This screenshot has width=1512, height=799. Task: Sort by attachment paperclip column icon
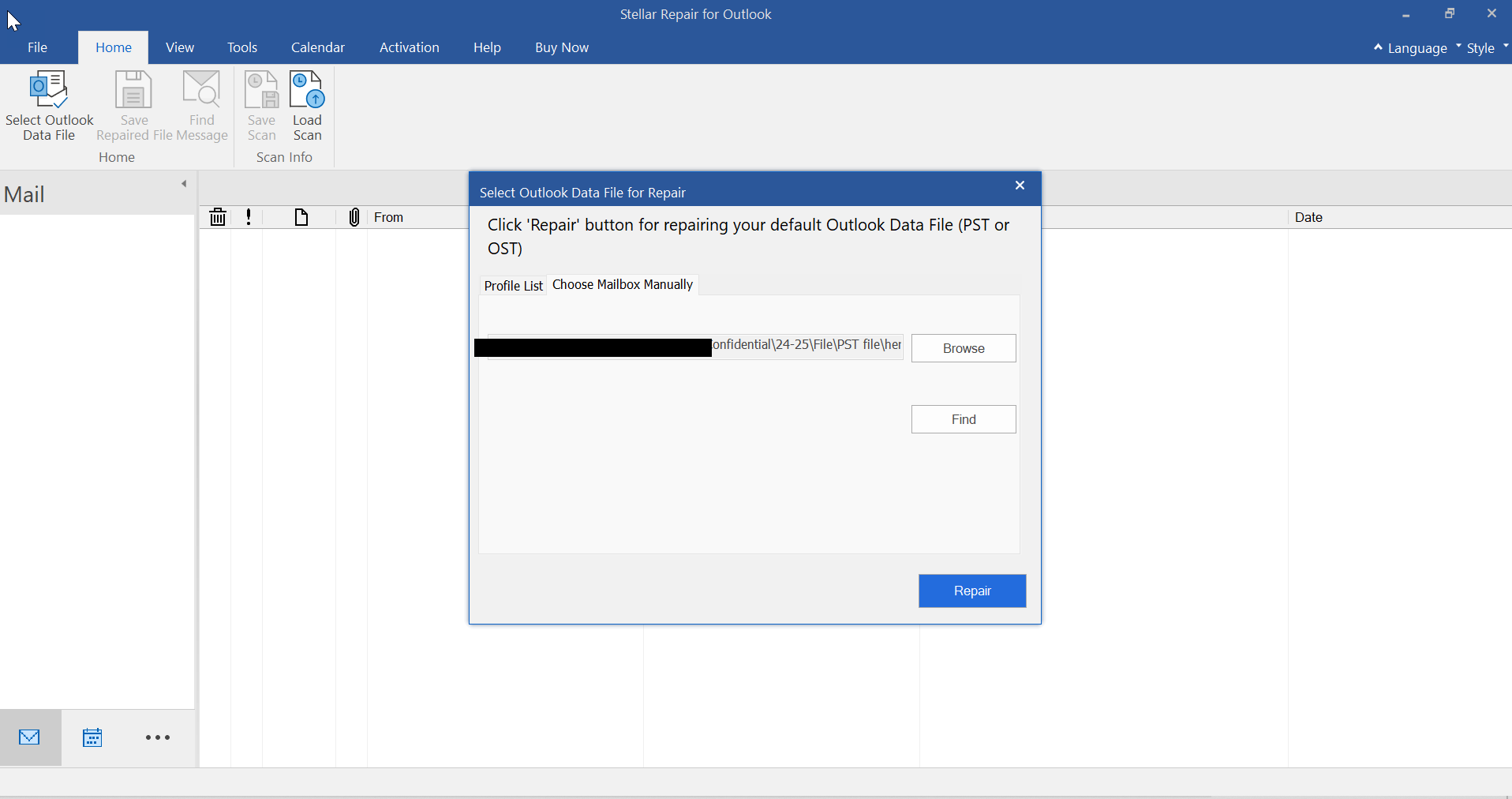354,217
